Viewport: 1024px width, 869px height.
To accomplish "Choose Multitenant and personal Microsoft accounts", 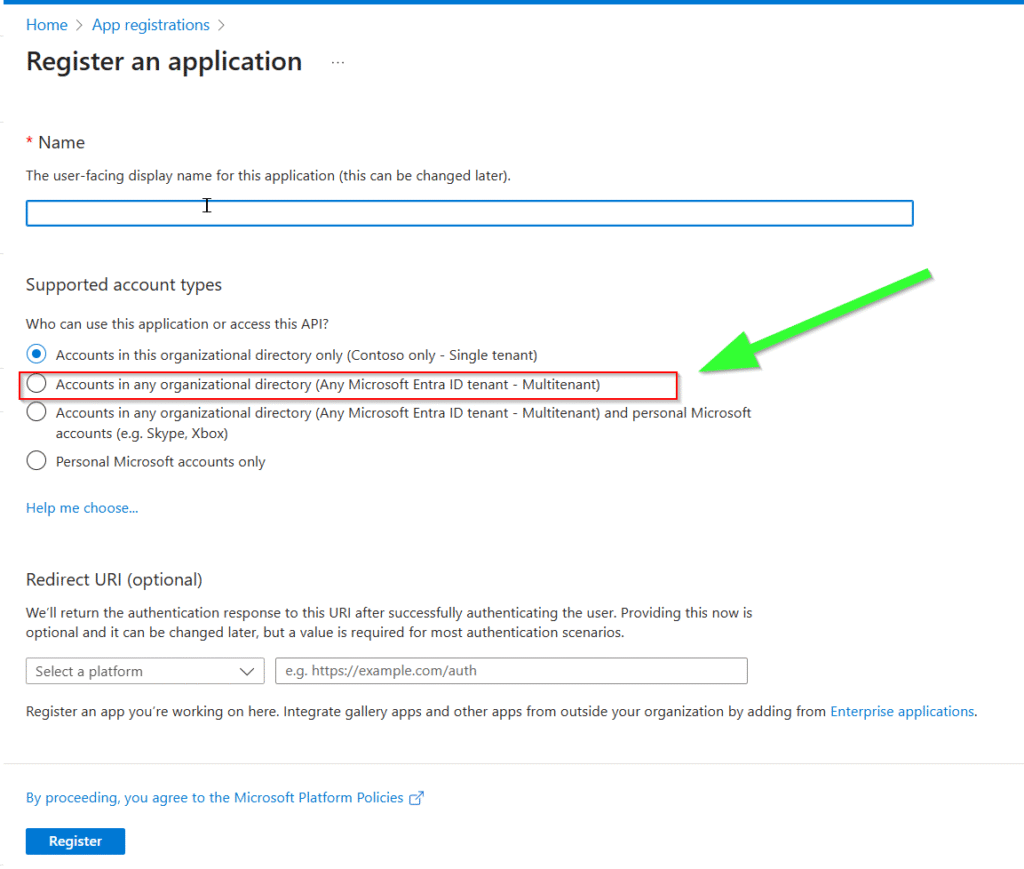I will tap(37, 412).
